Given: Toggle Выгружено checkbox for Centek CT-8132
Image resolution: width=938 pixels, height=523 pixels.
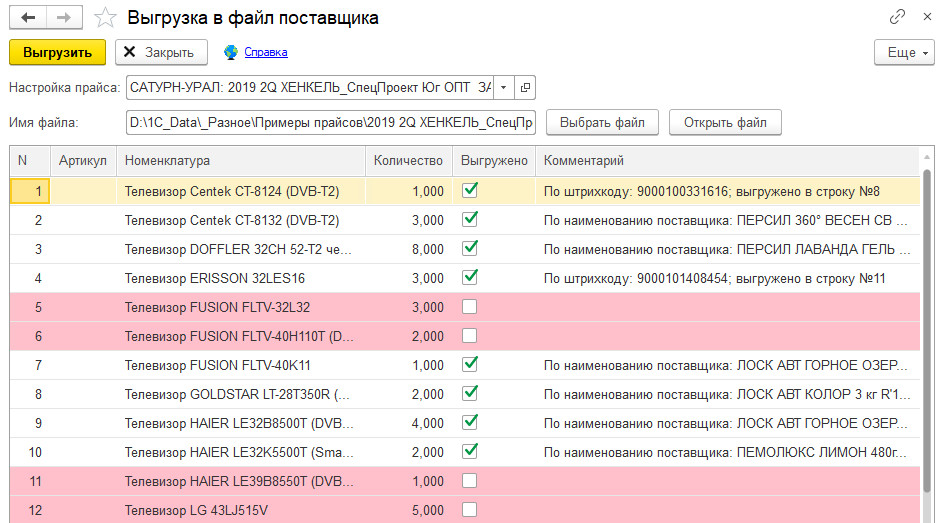Looking at the screenshot, I should pos(470,220).
